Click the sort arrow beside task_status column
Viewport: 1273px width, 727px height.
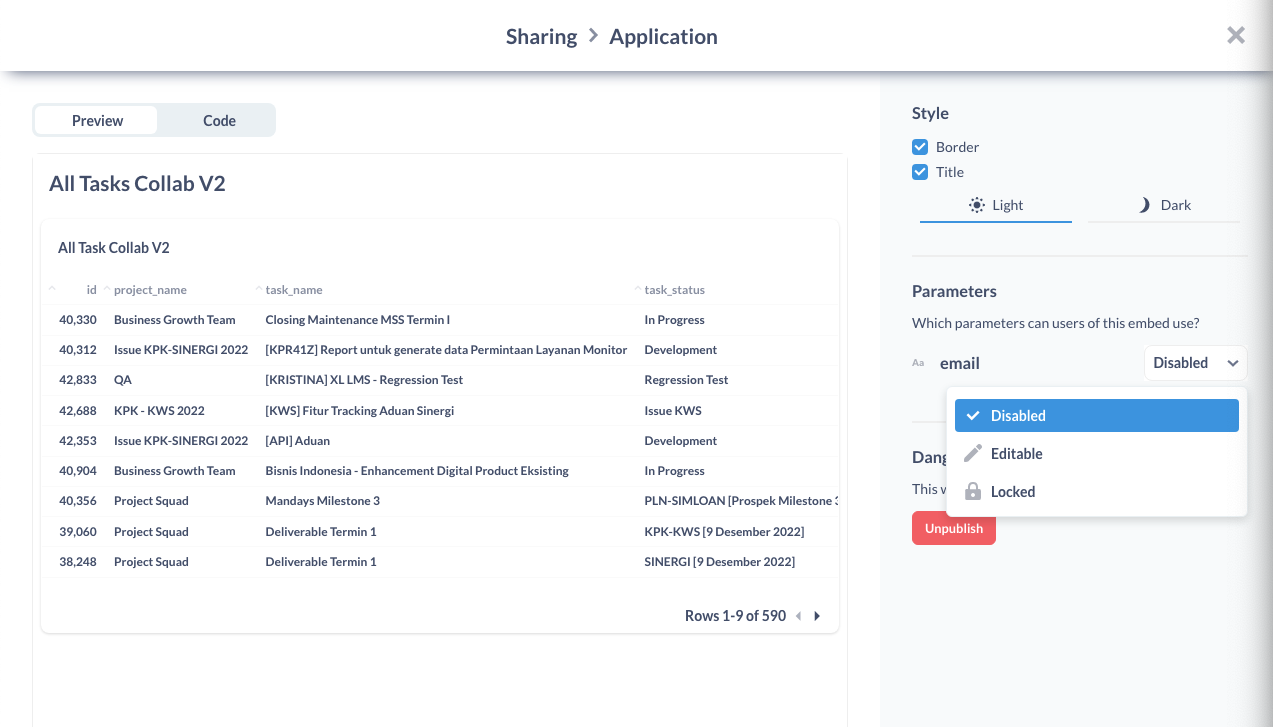pyautogui.click(x=638, y=289)
